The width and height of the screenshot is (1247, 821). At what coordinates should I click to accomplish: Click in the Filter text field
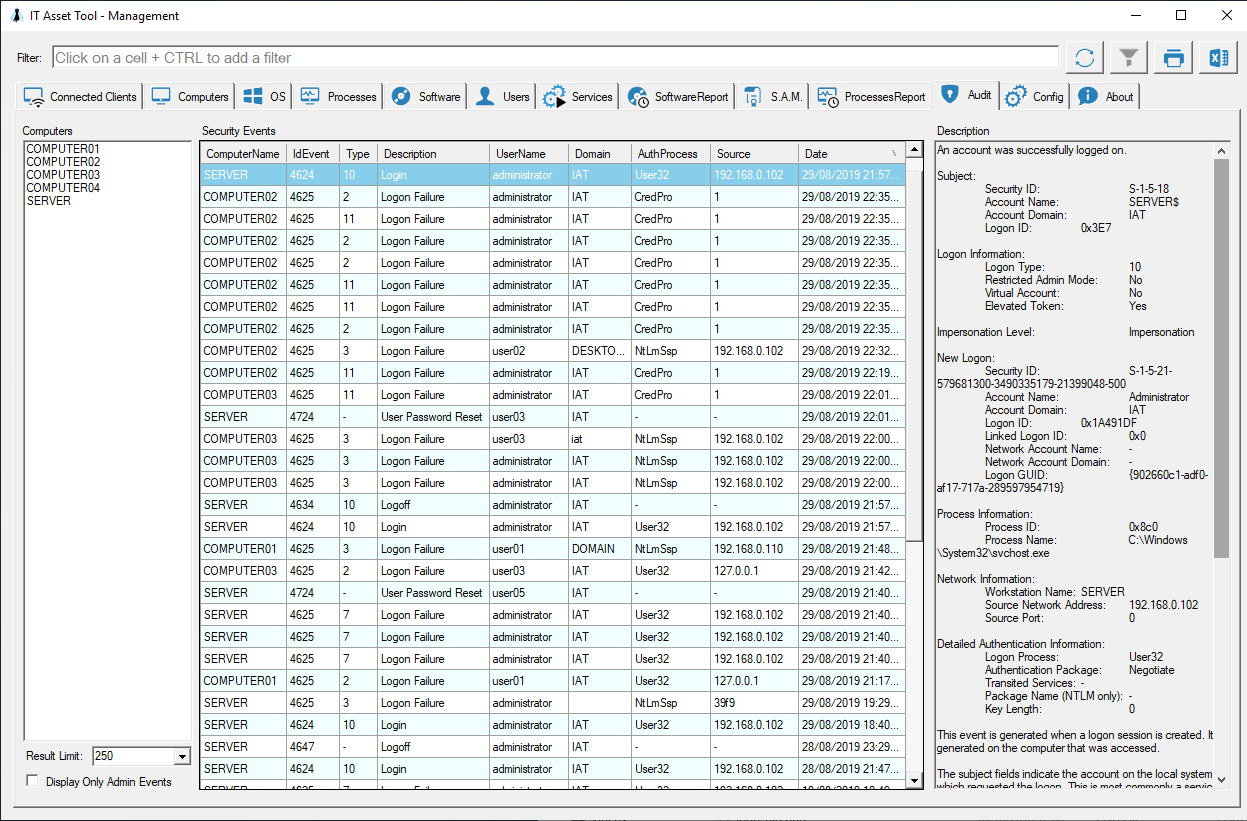(555, 58)
